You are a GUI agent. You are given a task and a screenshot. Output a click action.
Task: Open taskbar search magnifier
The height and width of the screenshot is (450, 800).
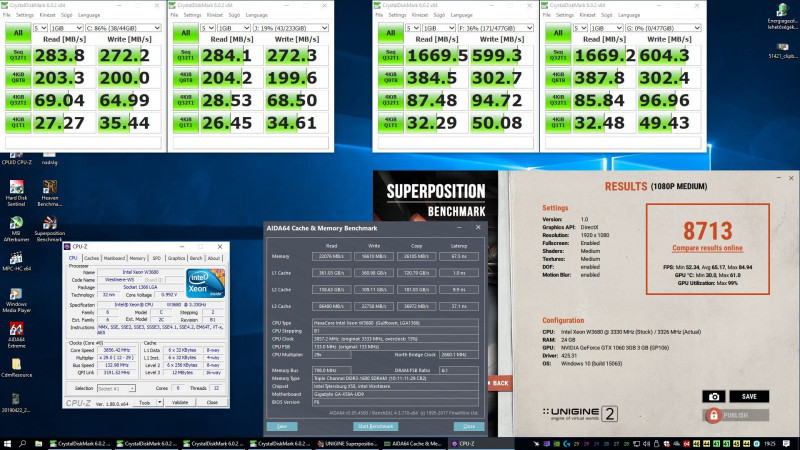22,444
